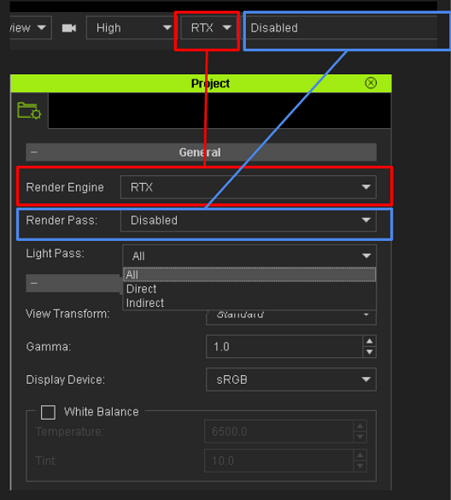Choose All in the Light Pass list
The width and height of the screenshot is (451, 500).
[250, 275]
